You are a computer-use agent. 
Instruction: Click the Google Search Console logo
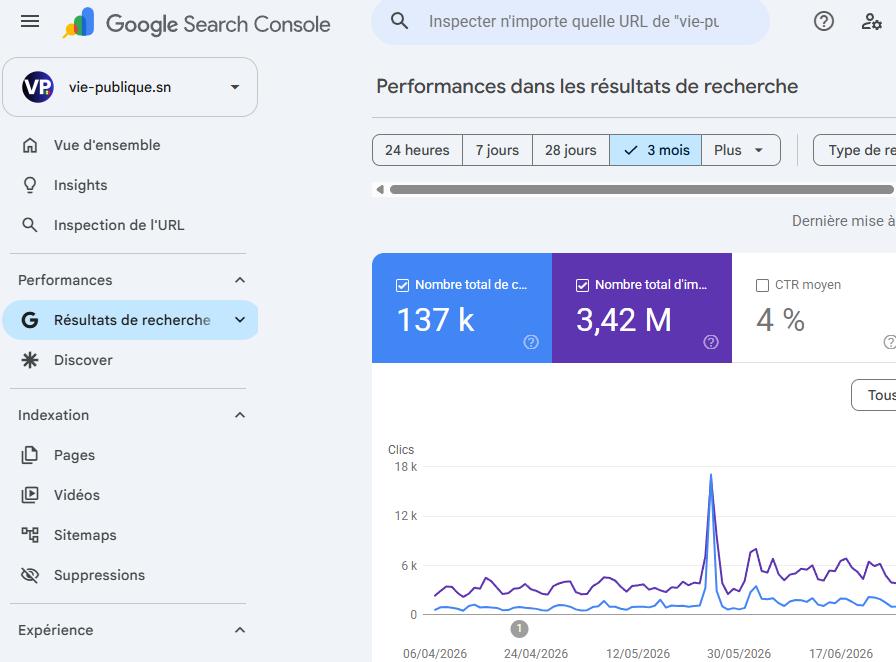197,23
